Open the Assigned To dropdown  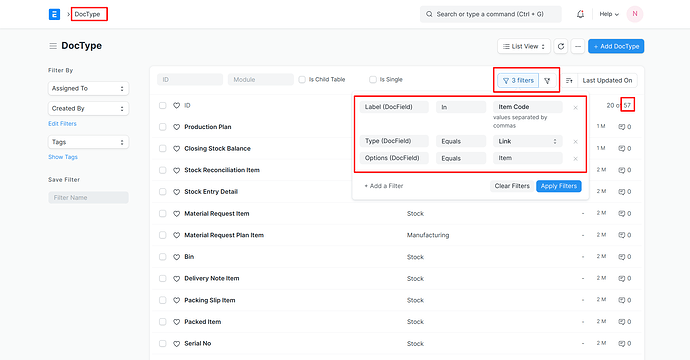pos(88,88)
